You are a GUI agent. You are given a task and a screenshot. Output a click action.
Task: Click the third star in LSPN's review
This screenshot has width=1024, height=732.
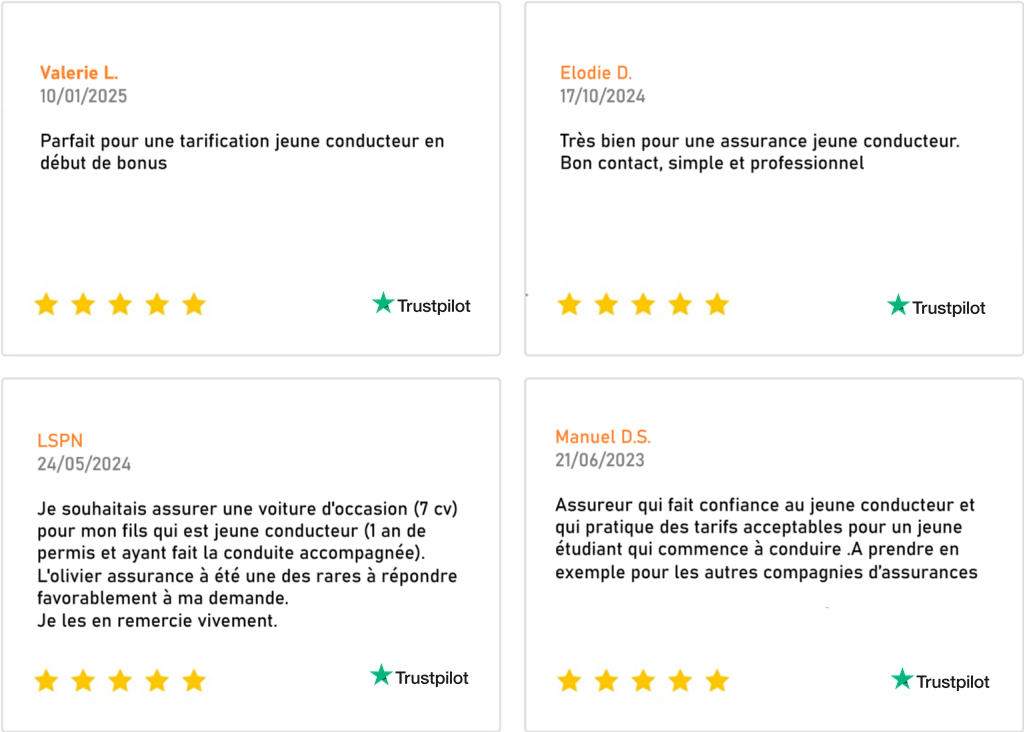pos(120,681)
